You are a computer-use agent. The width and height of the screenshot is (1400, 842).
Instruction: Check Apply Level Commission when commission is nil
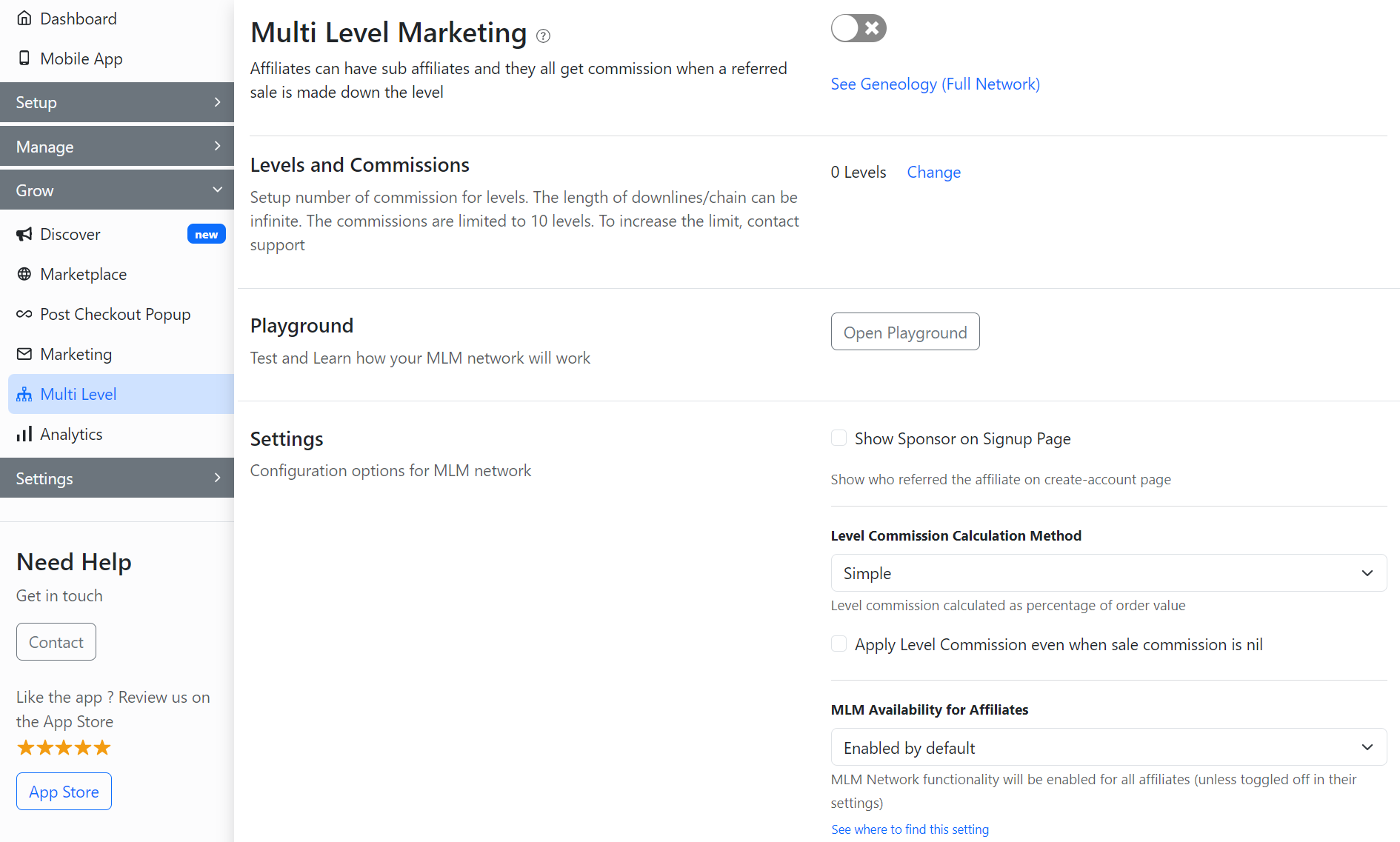(x=839, y=644)
